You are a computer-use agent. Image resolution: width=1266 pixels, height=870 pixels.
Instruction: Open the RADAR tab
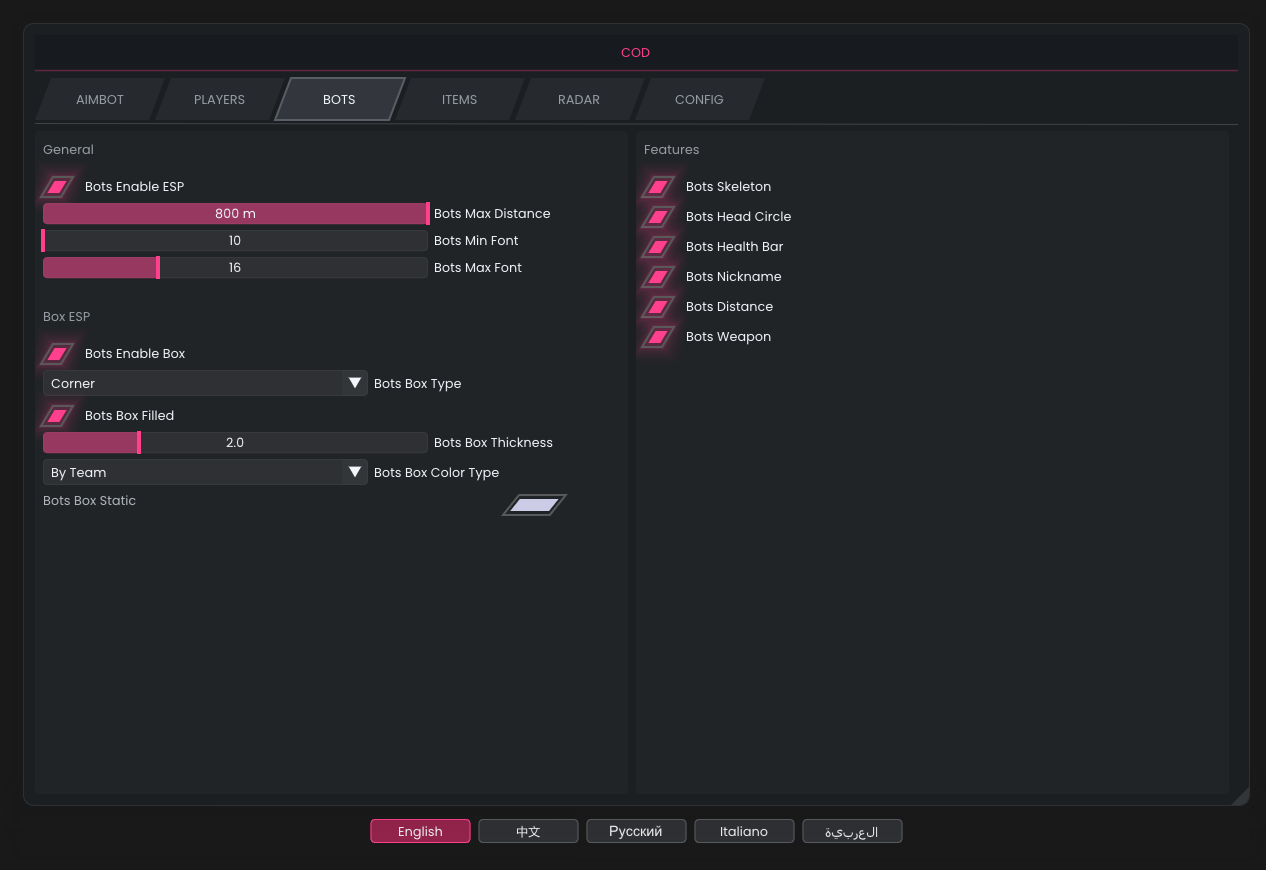click(579, 100)
